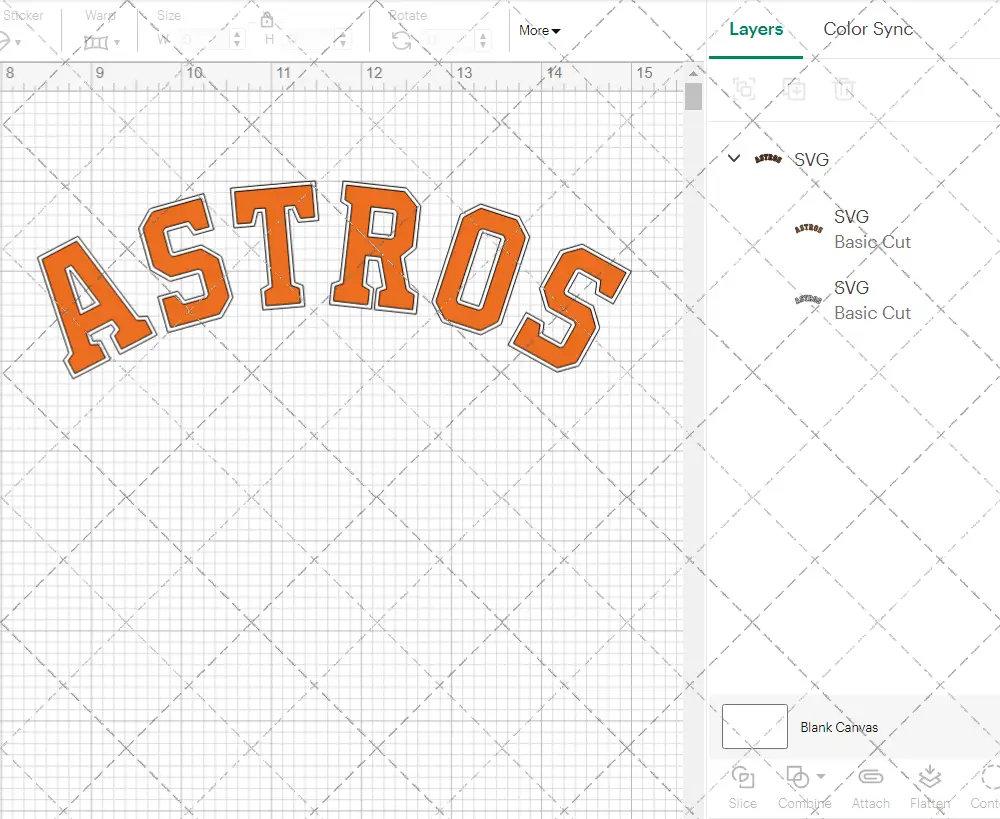This screenshot has width=1000, height=819.
Task: Select the Slice tool
Action: point(742,786)
